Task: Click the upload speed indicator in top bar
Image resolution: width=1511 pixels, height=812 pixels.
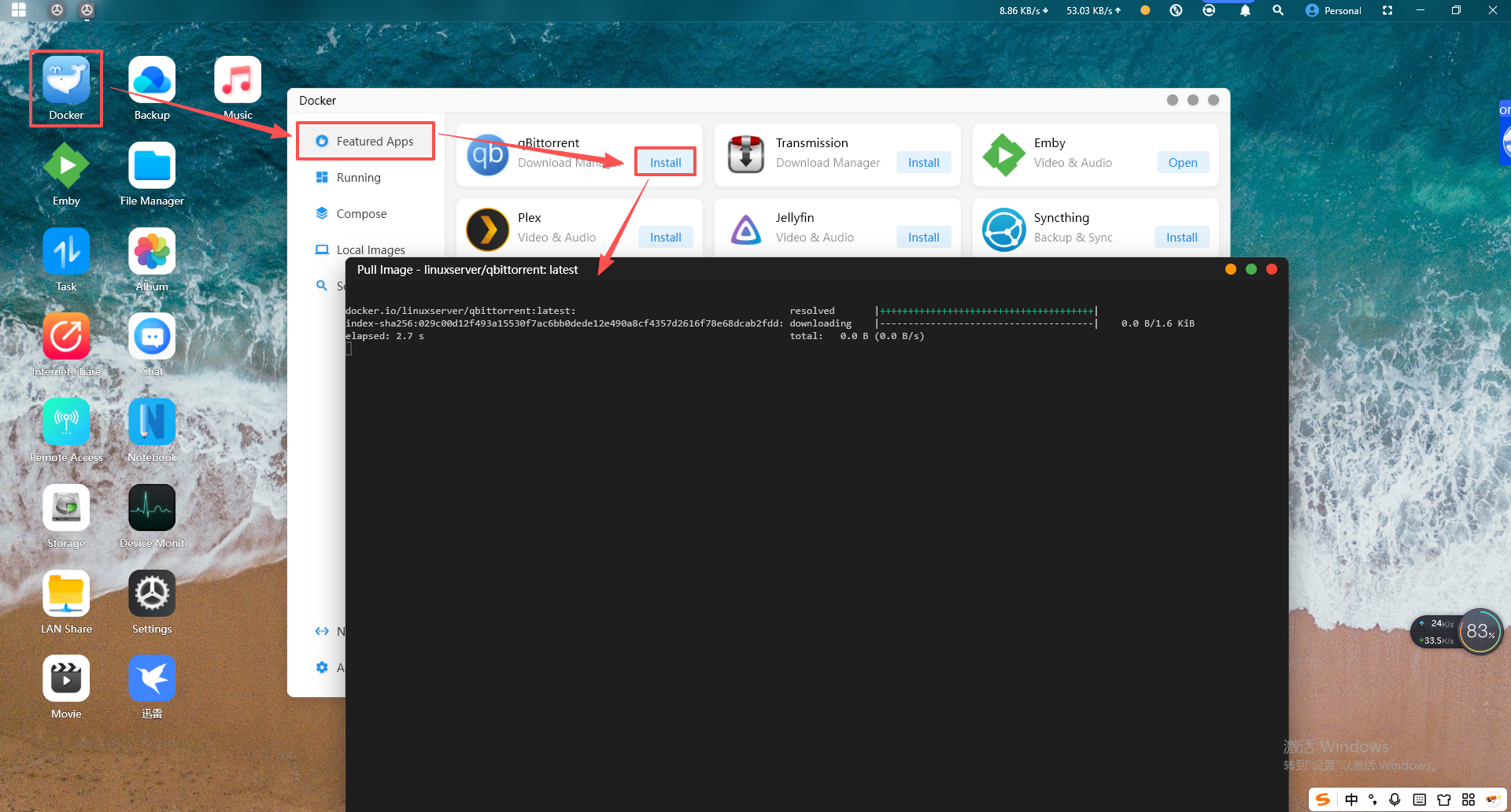Action: pyautogui.click(x=1094, y=10)
